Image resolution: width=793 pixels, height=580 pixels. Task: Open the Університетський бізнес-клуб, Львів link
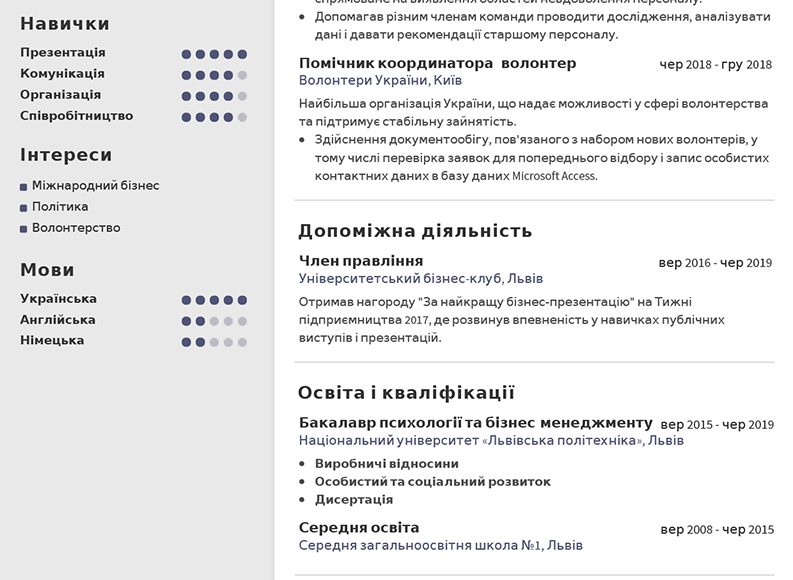420,279
